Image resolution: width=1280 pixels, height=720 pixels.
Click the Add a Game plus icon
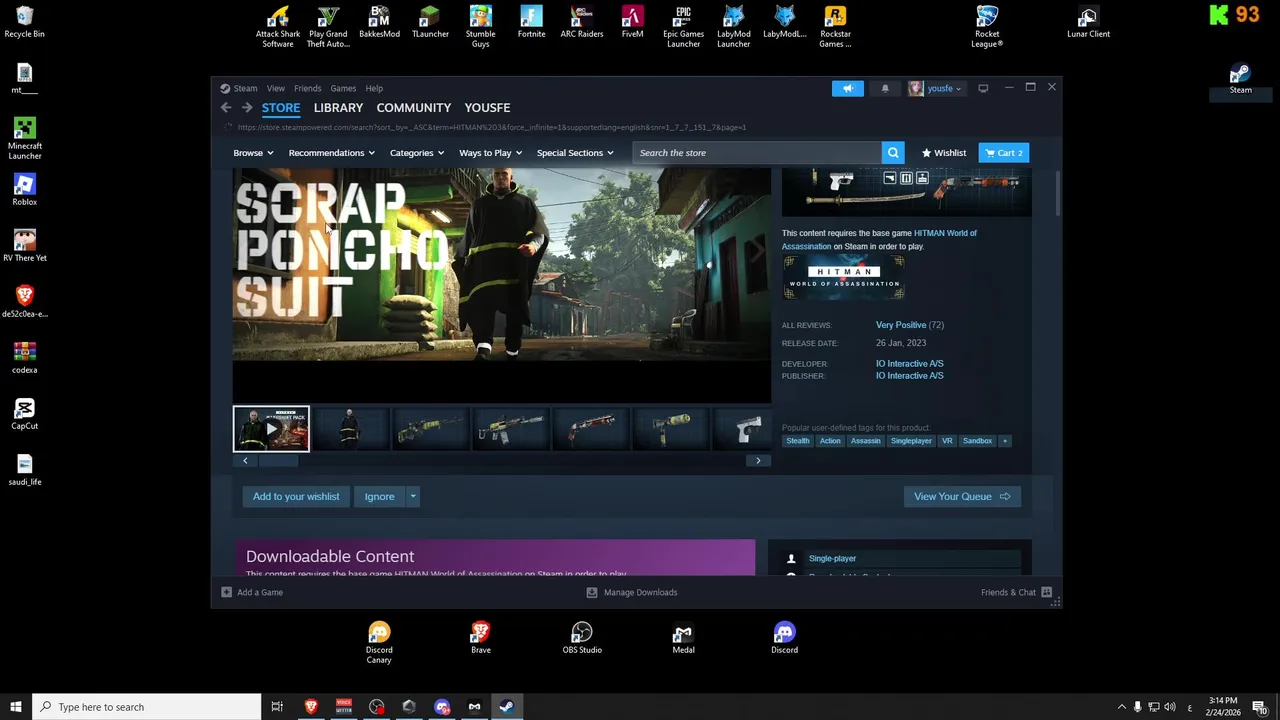click(227, 592)
